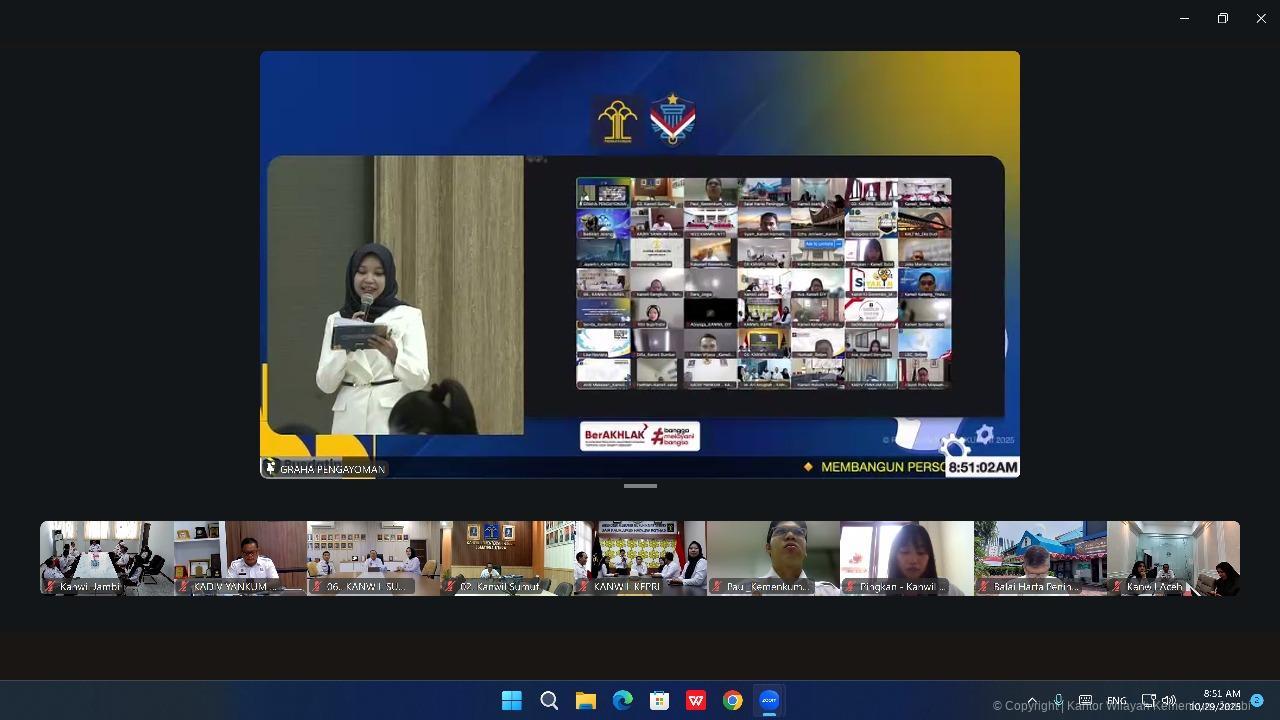Show hidden system tray icons
Viewport: 1280px width, 720px height.
[1032, 700]
